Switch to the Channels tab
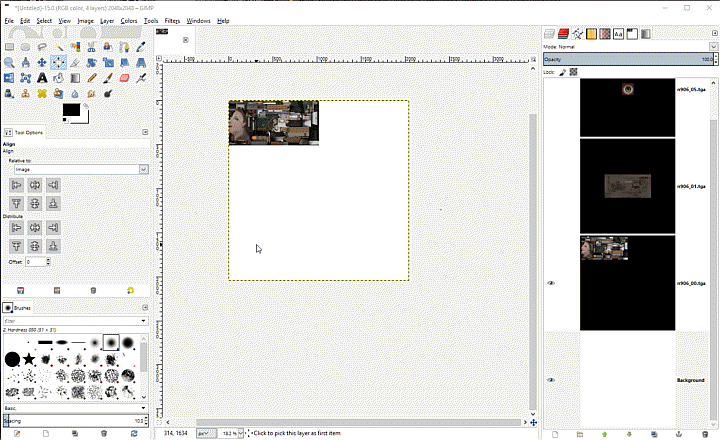The image size is (720, 440). (563, 34)
